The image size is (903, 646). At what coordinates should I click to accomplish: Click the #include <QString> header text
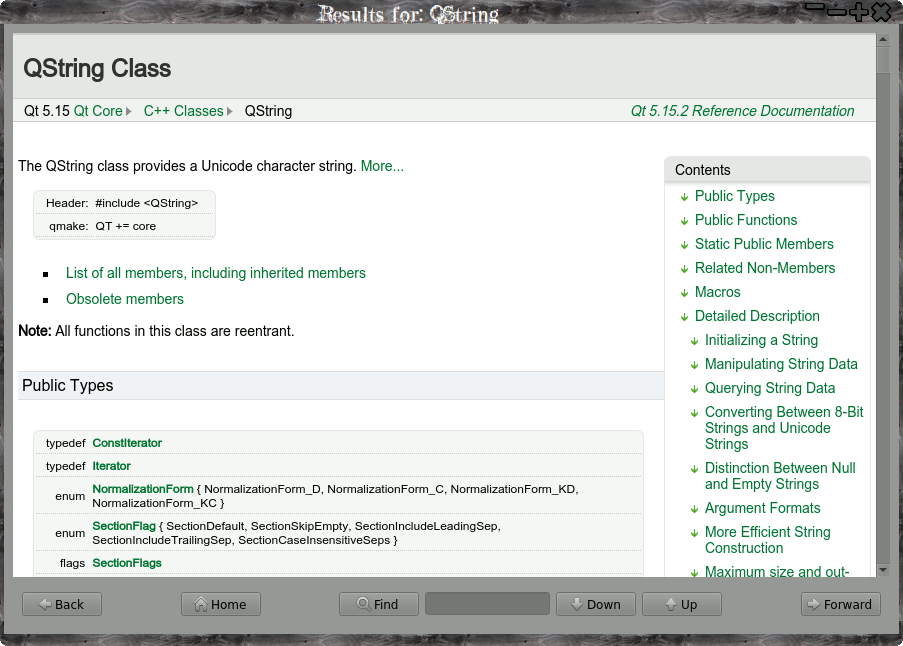tap(146, 203)
